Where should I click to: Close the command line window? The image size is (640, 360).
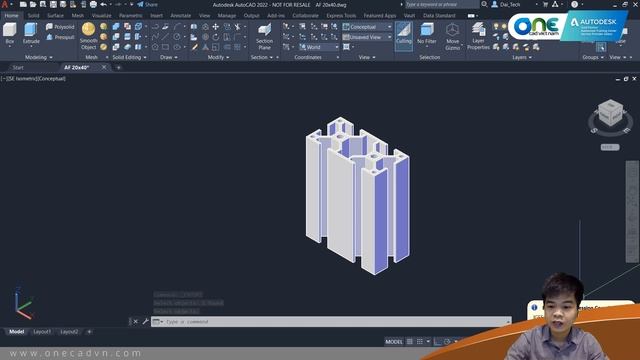(136, 322)
